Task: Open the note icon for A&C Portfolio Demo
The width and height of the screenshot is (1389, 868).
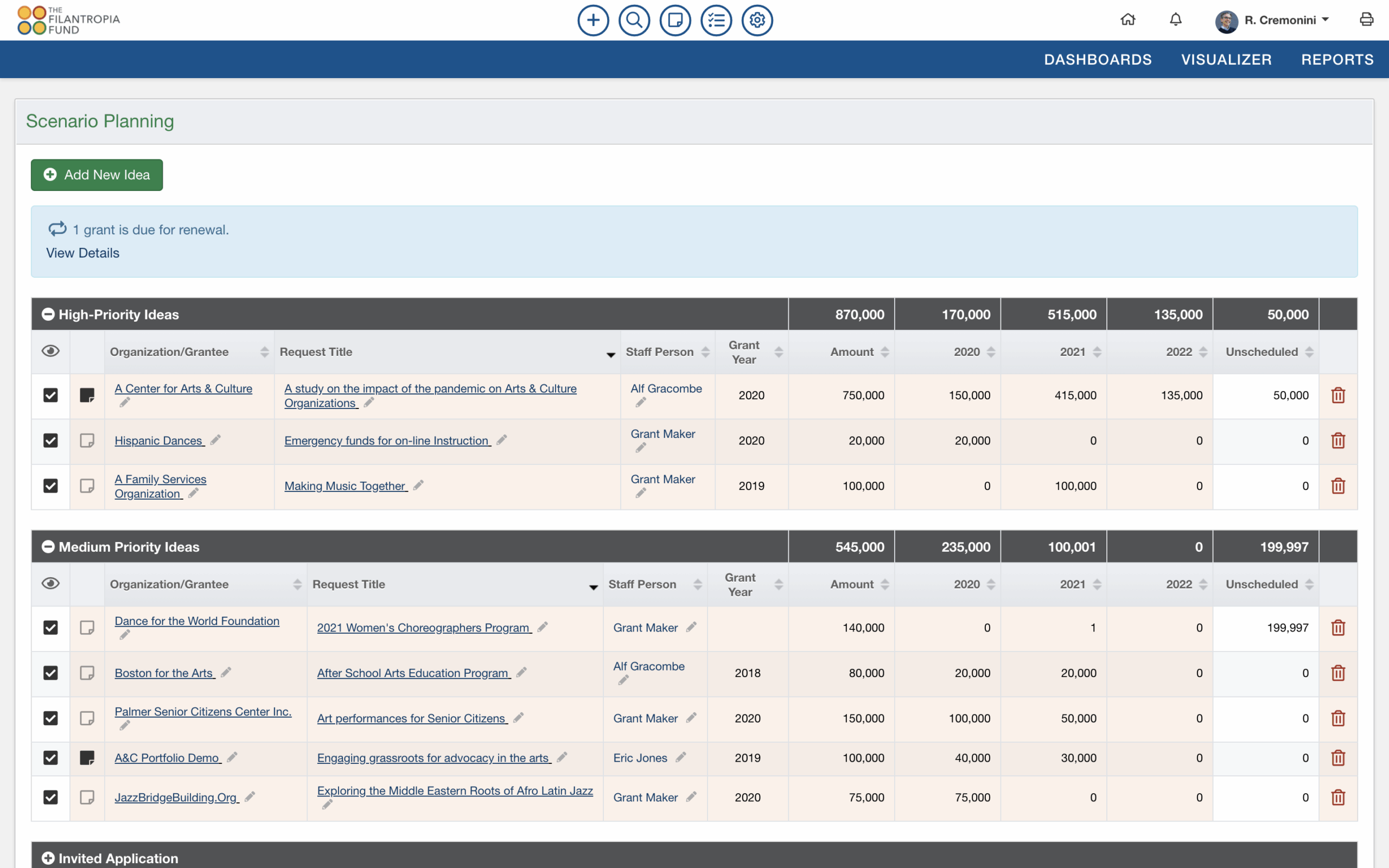Action: (x=87, y=758)
